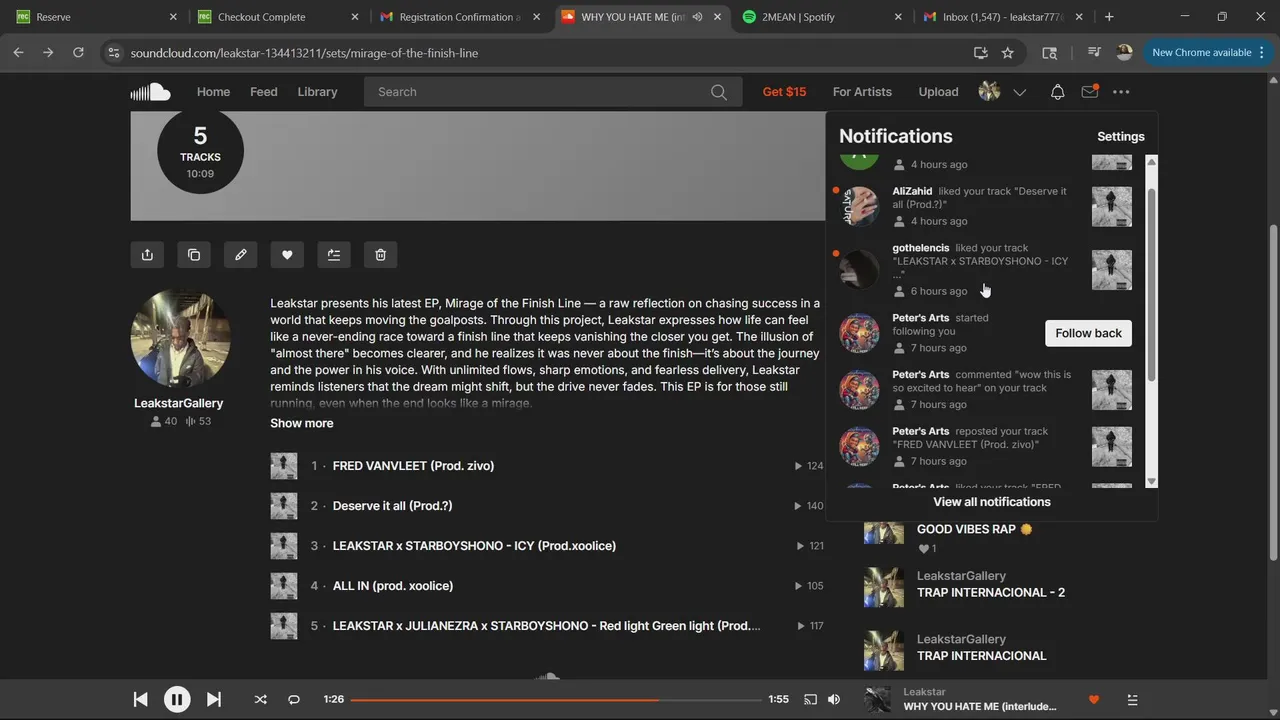Click the Get $15 link

point(784,92)
